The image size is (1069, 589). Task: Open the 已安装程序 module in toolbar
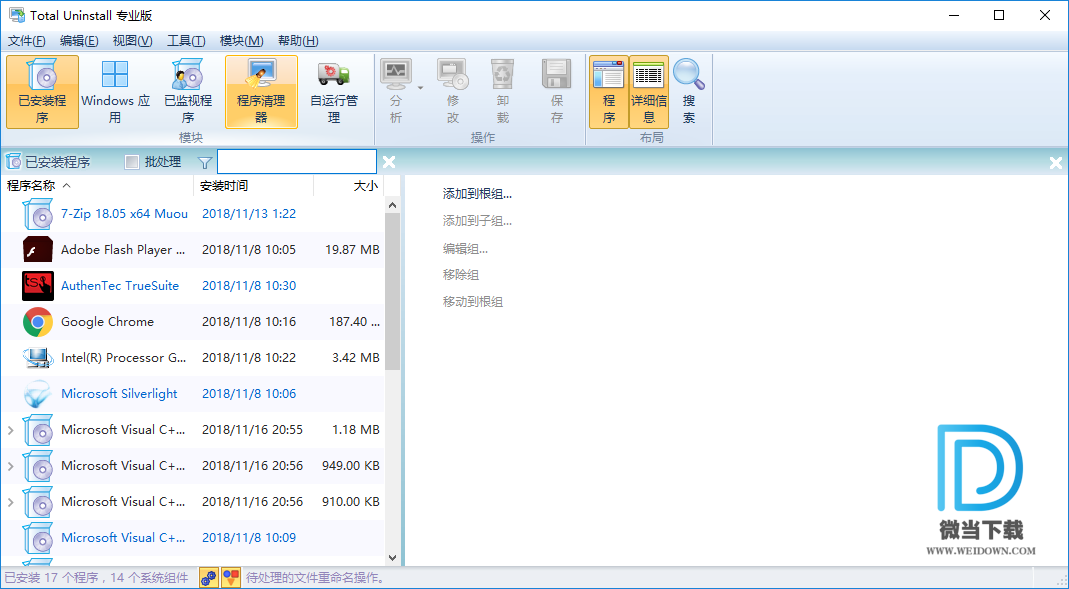[42, 92]
